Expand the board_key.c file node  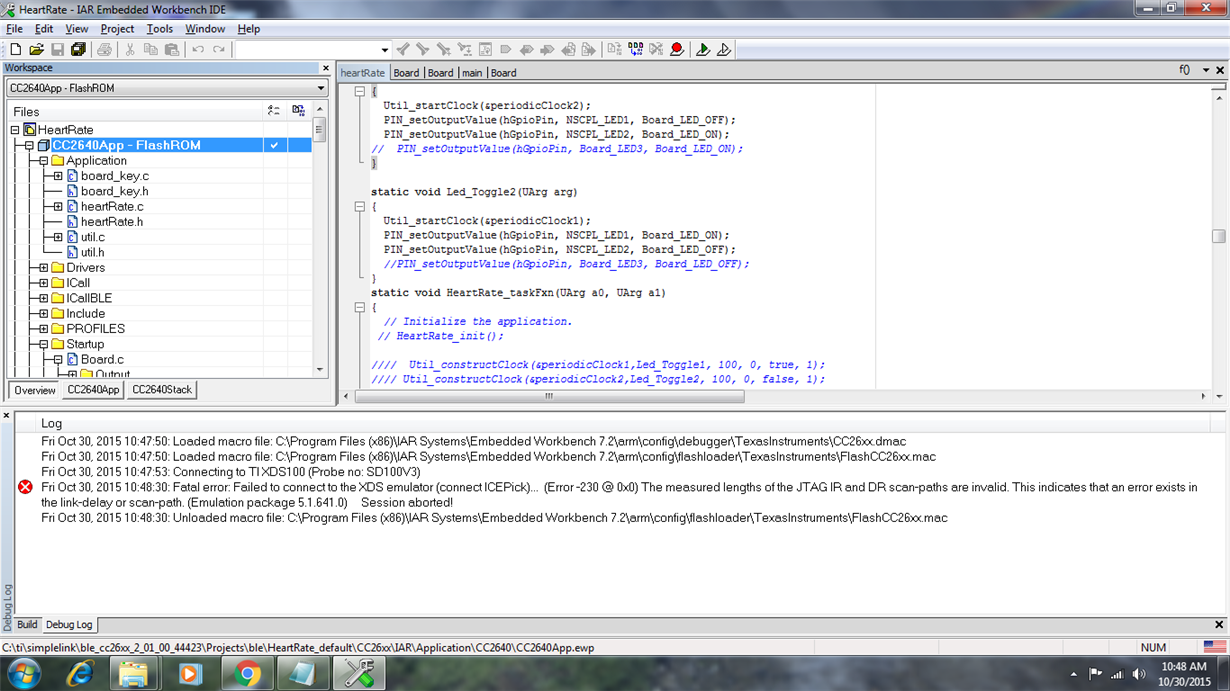(58, 176)
